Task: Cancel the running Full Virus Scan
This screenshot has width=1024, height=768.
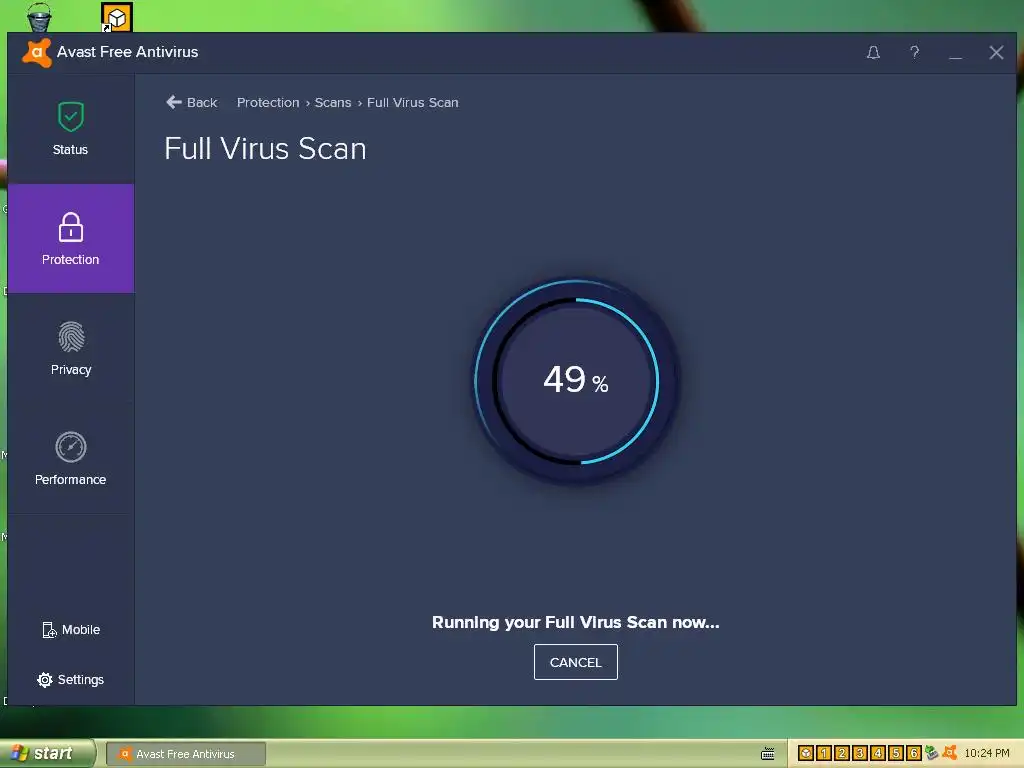Action: (x=575, y=662)
